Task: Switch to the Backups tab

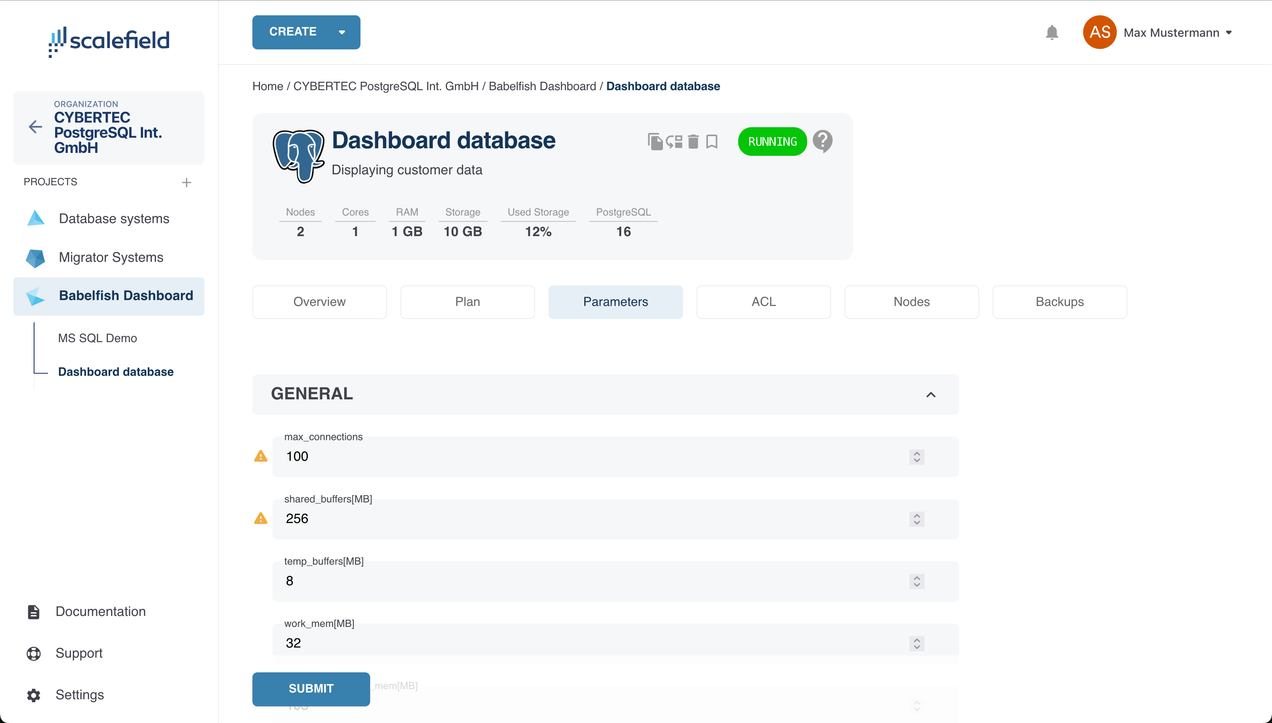Action: 1059,302
